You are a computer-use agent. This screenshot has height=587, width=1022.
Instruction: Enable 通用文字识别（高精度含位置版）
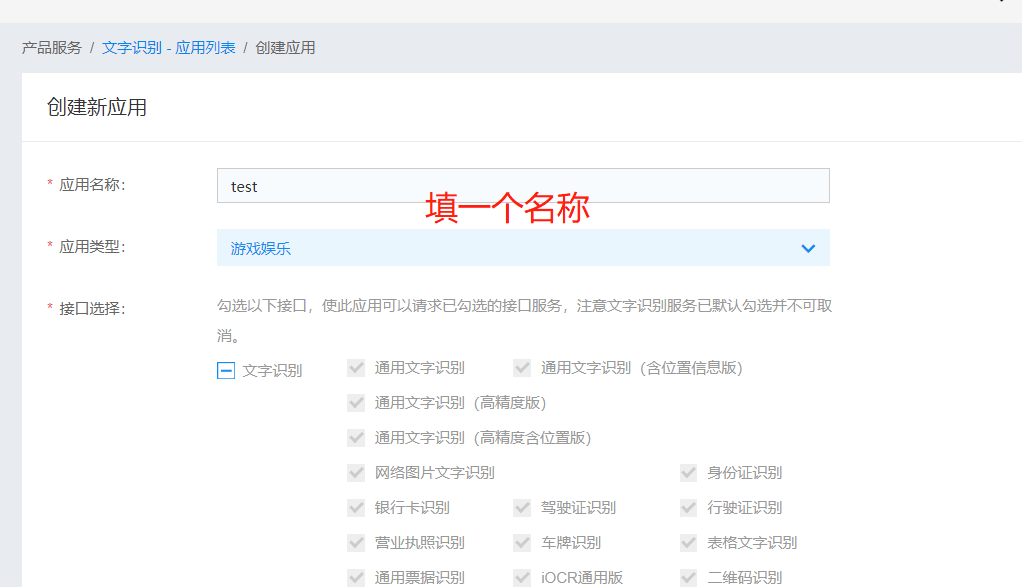tap(355, 438)
